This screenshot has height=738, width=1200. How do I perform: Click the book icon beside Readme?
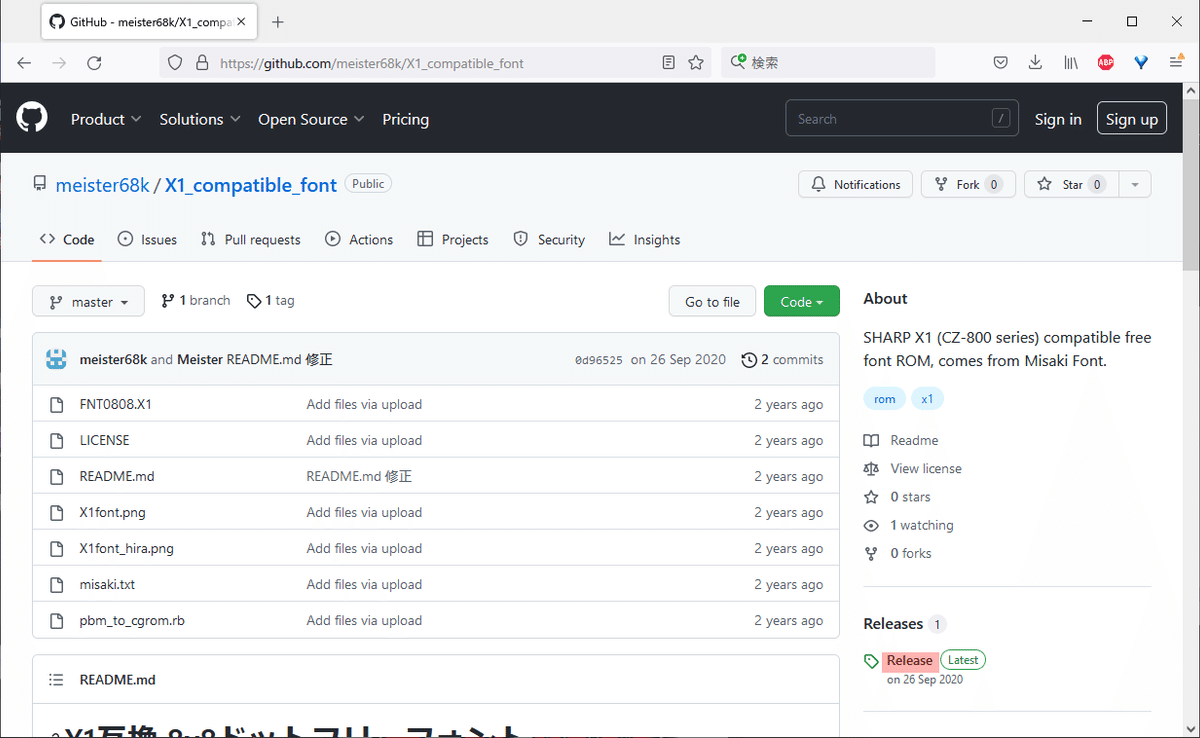[871, 440]
